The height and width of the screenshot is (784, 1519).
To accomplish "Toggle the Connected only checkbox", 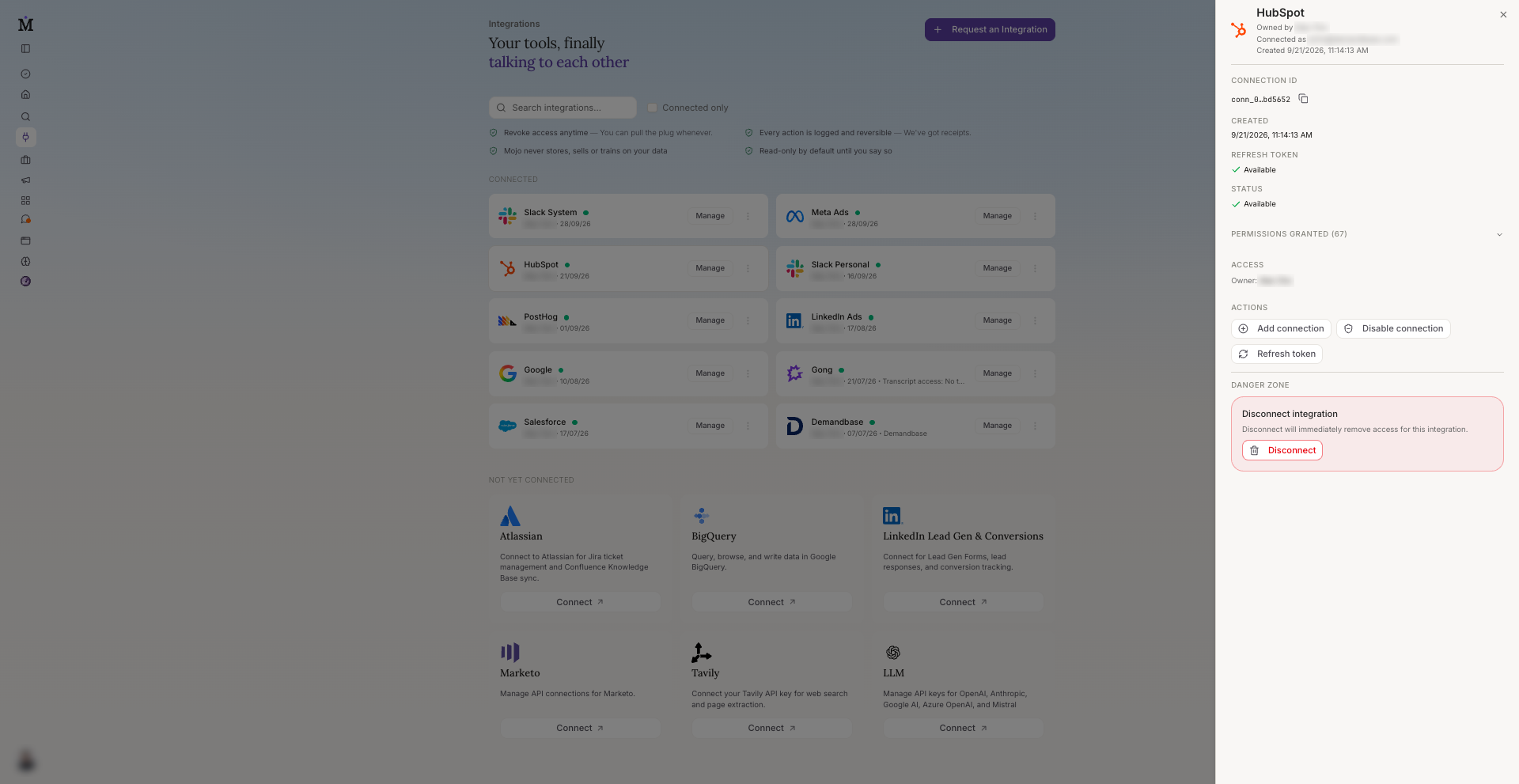I will [653, 108].
